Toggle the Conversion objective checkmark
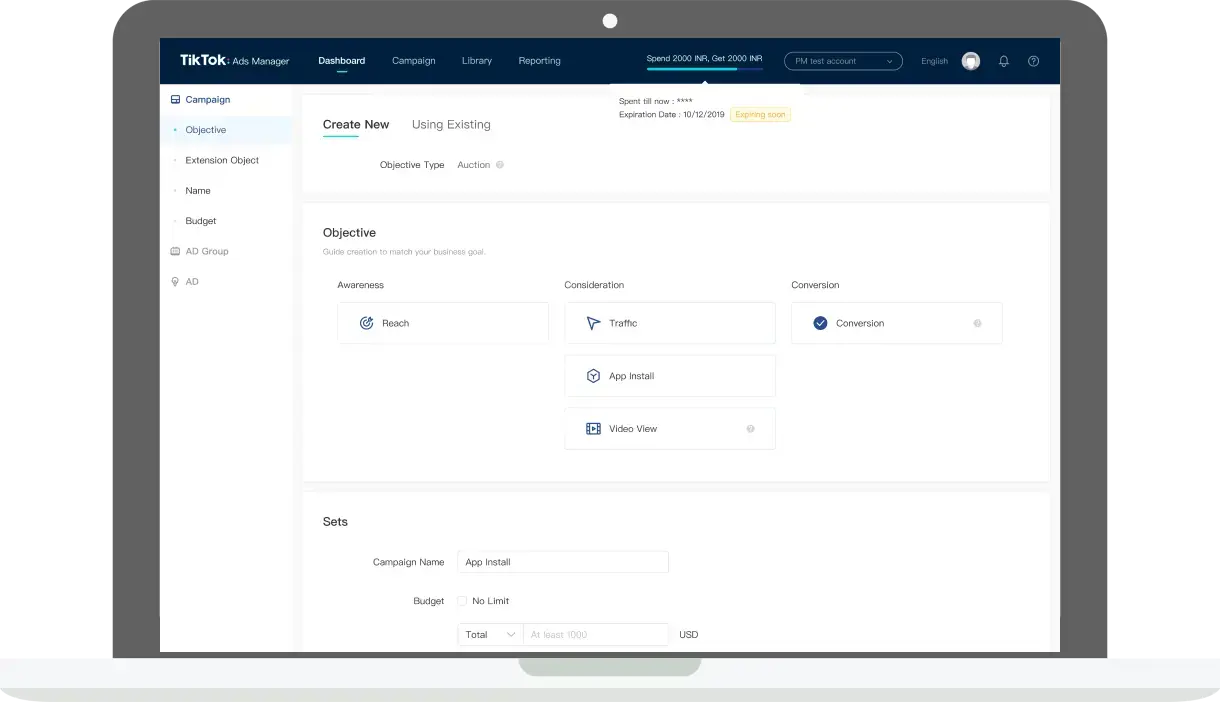The width and height of the screenshot is (1220, 702). (x=820, y=323)
